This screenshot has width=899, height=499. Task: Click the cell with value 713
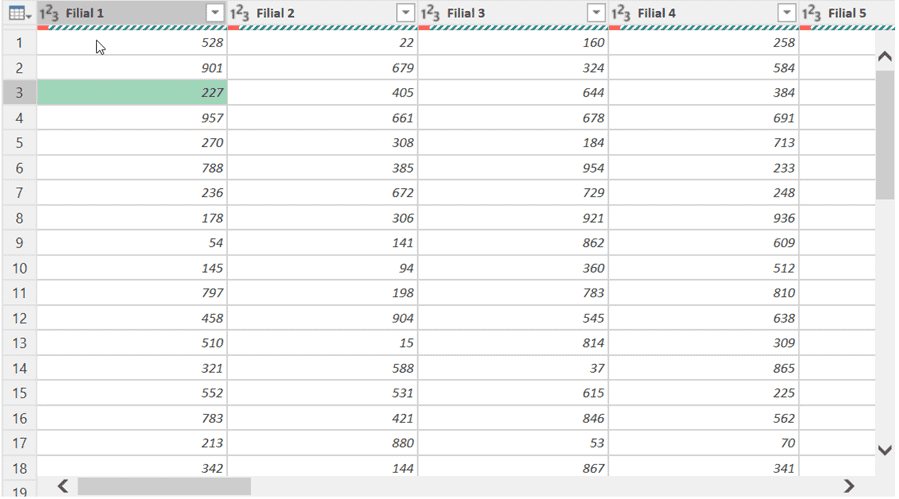704,142
